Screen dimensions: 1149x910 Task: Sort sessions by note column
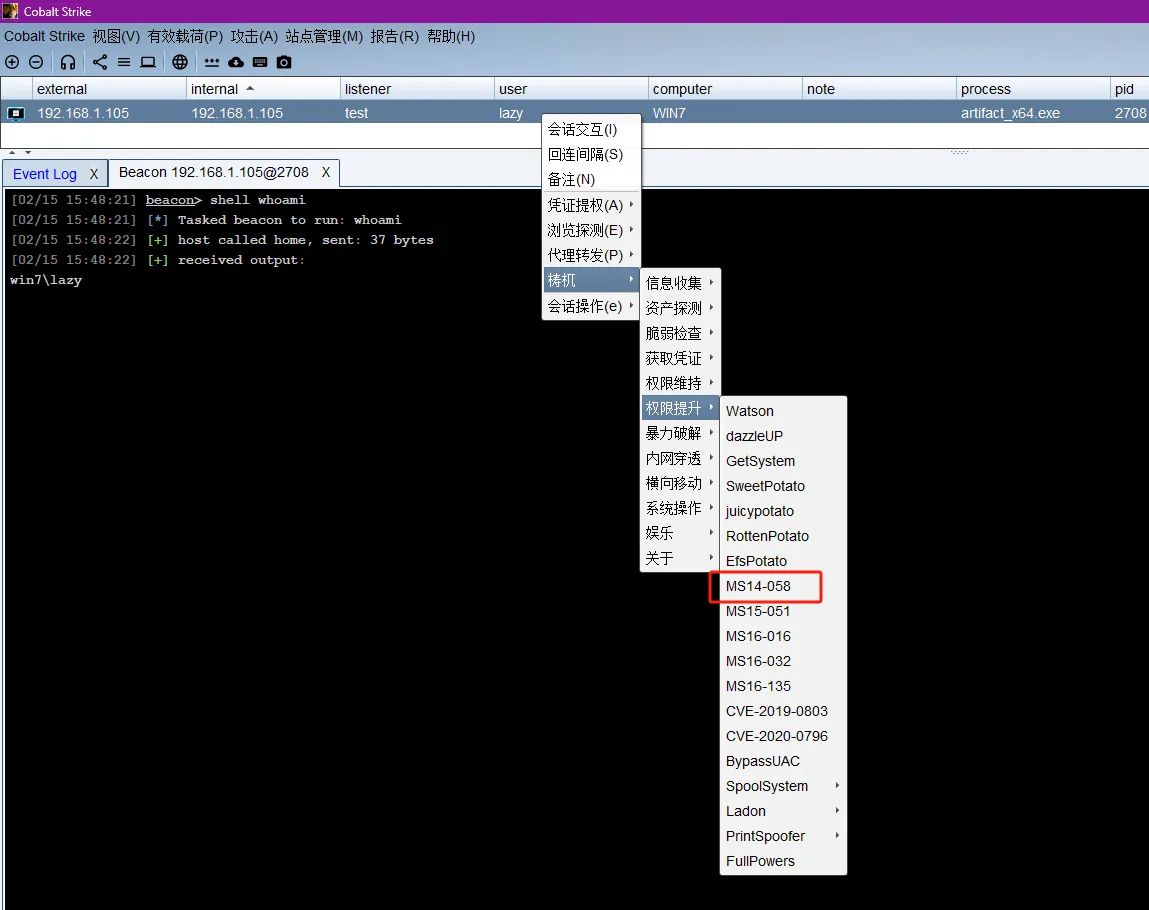point(879,89)
